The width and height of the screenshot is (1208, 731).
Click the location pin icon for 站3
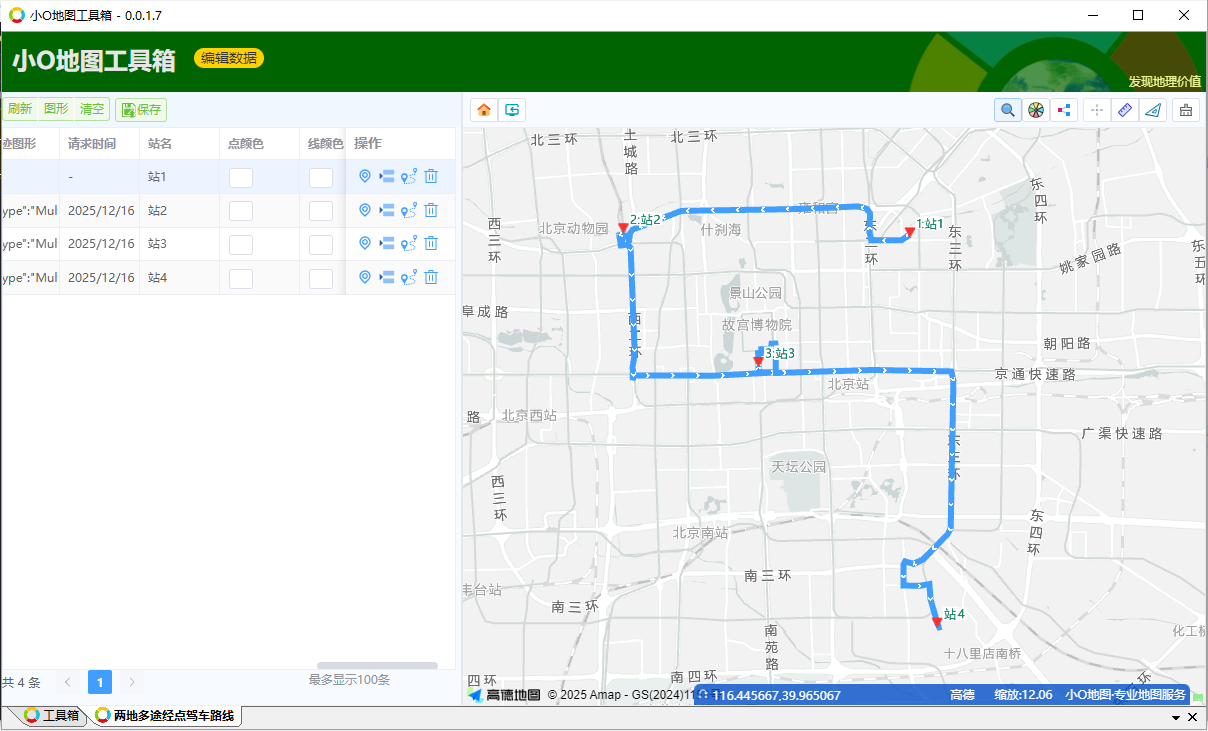click(365, 243)
